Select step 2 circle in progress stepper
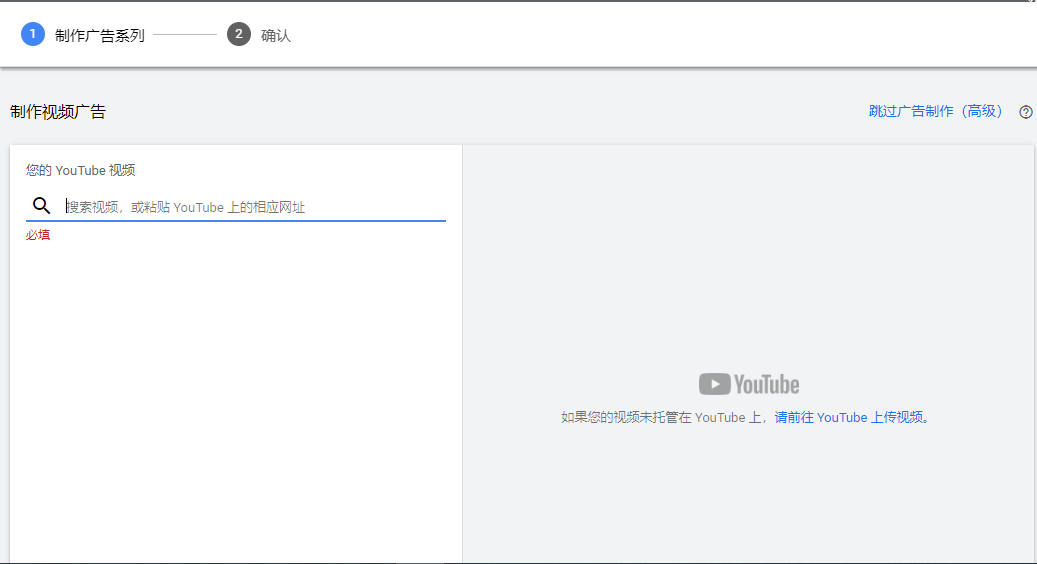Screen dimensions: 1037x564 tap(239, 34)
